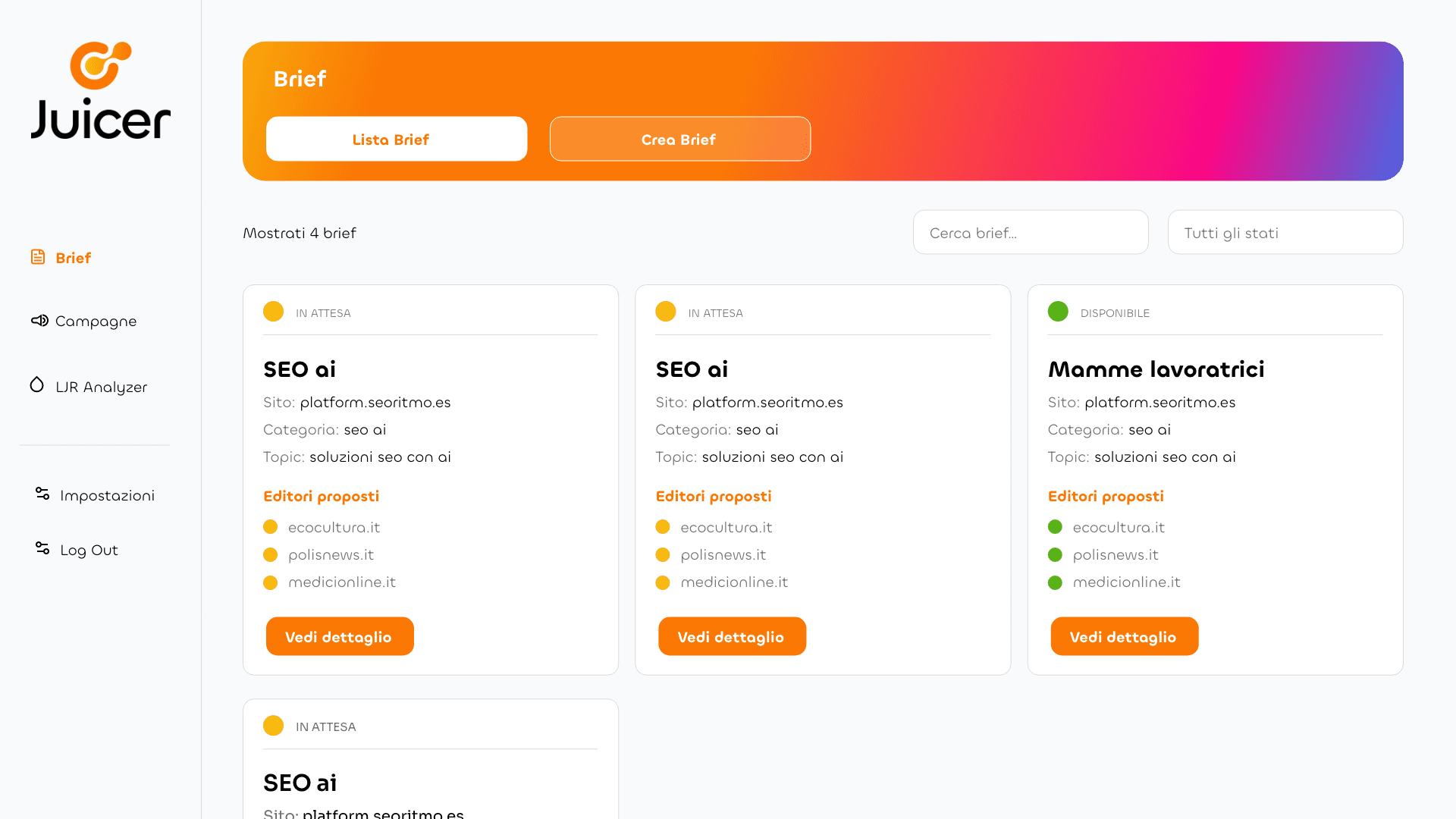Open the Impostazioni menu item
This screenshot has height=819, width=1456.
coord(107,495)
